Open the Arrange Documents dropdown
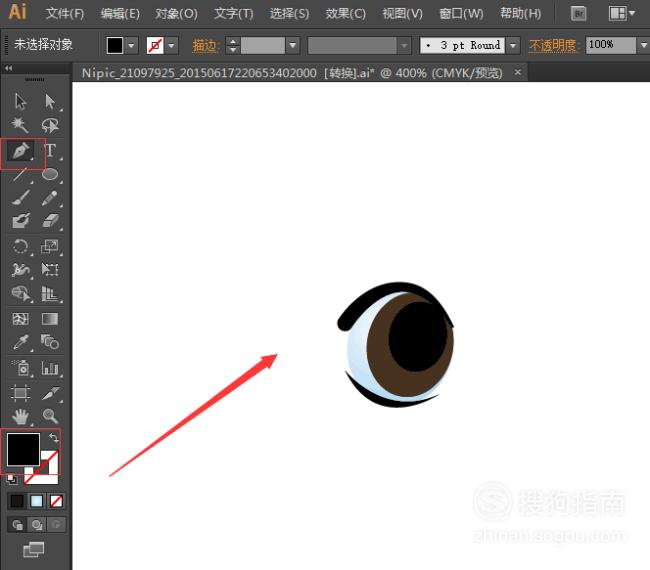Image resolution: width=650 pixels, height=570 pixels. tap(621, 14)
